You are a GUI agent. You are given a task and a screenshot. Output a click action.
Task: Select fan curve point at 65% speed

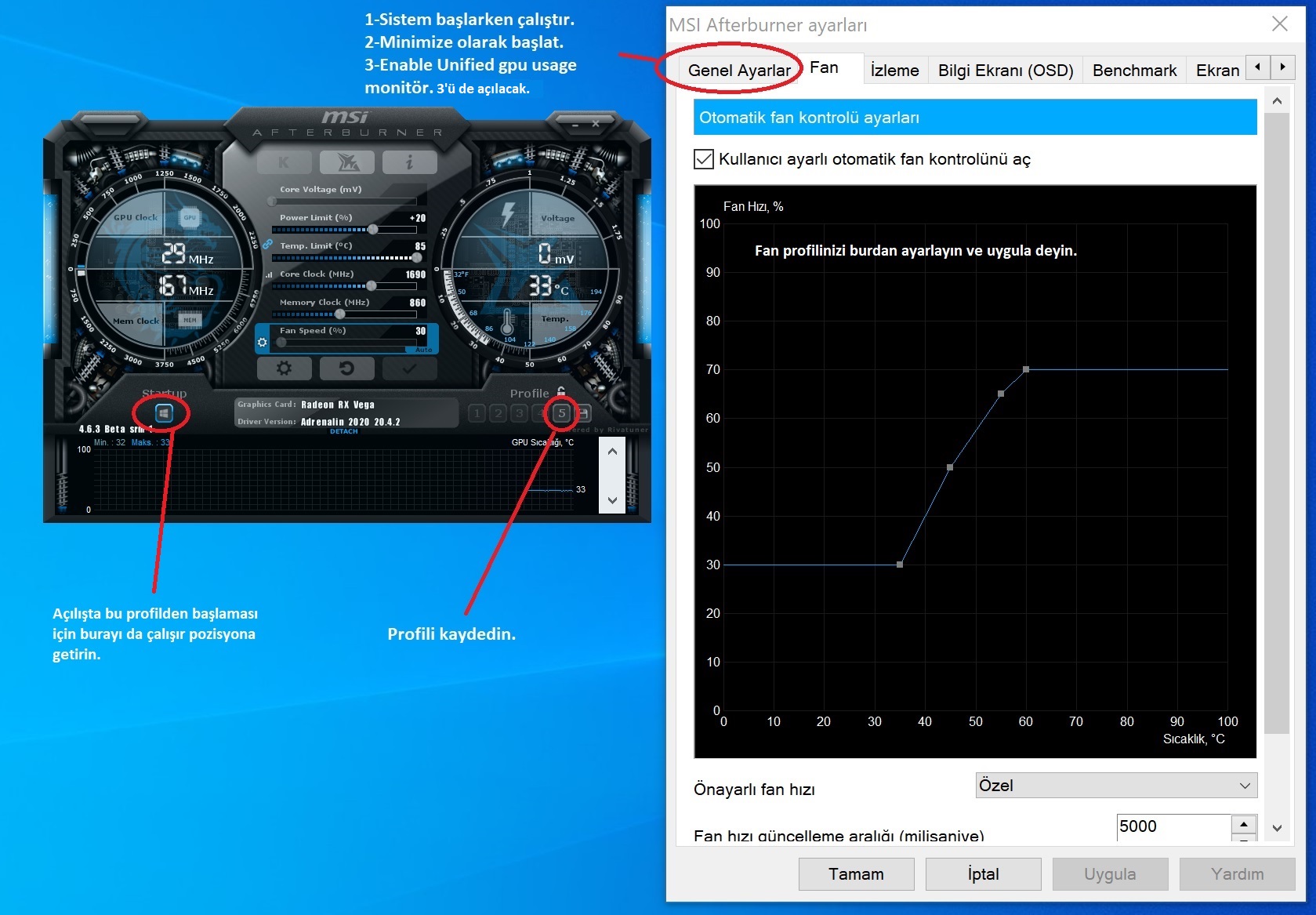[x=1001, y=394]
